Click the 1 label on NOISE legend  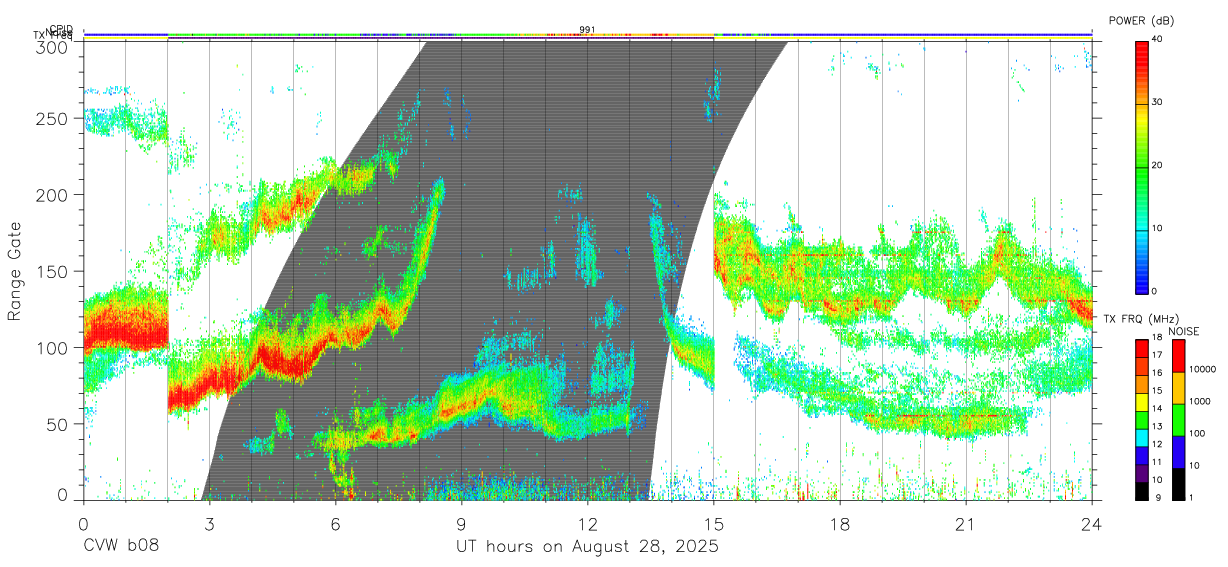coord(1192,497)
